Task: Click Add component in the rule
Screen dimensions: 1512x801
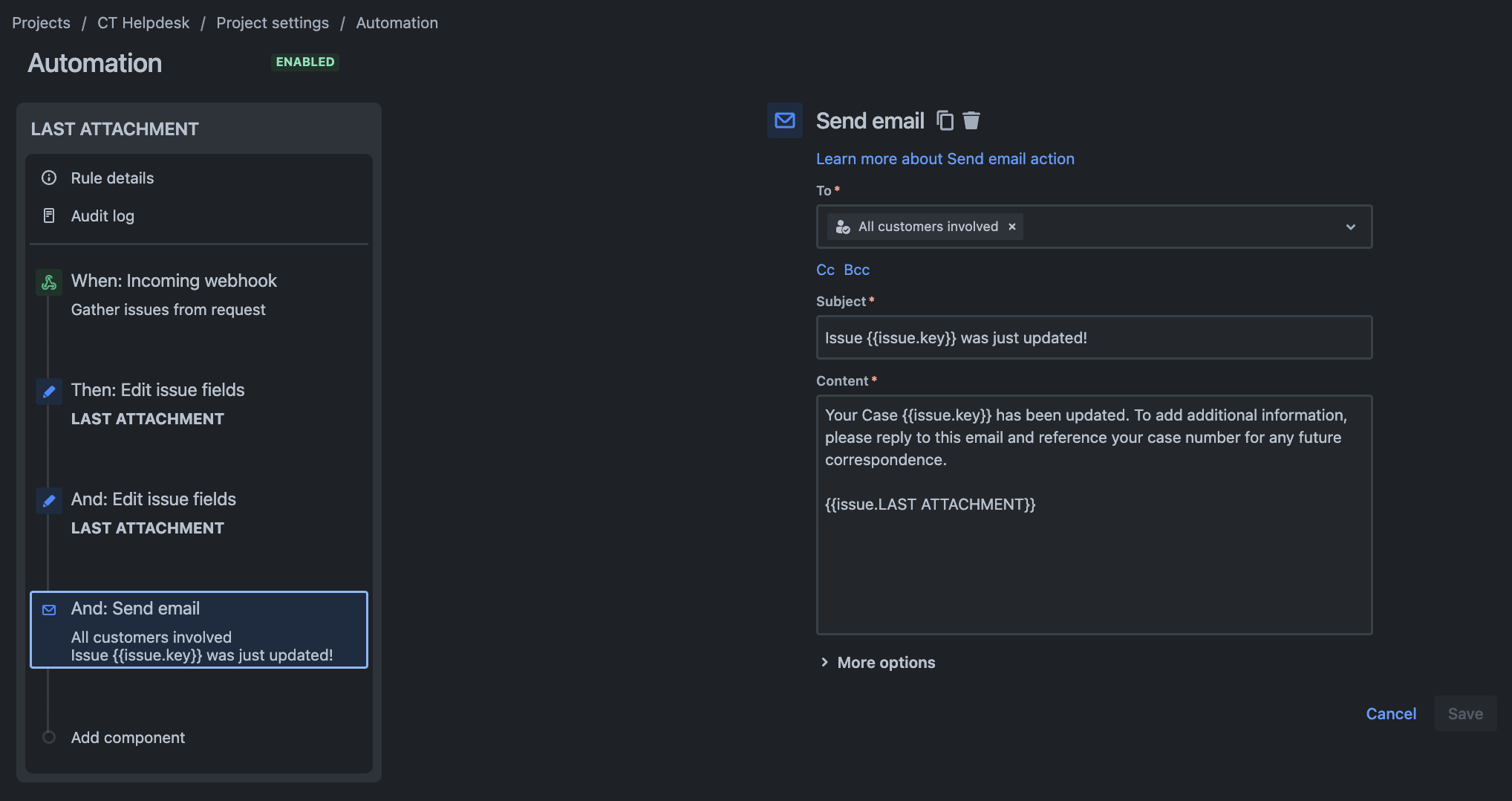Action: coord(128,737)
